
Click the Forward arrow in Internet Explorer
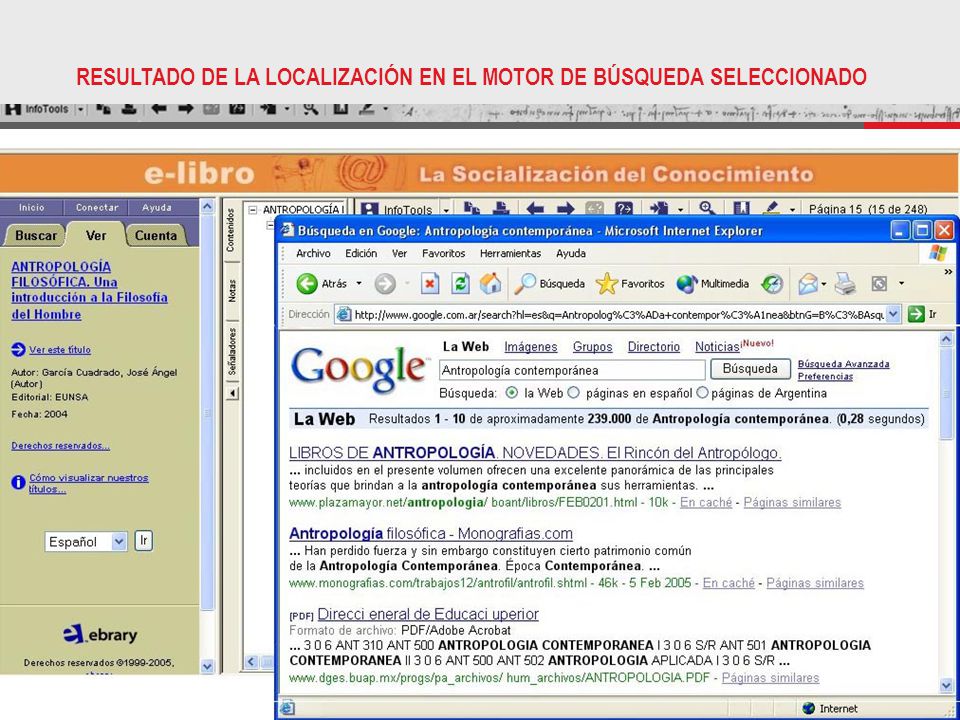(x=385, y=283)
